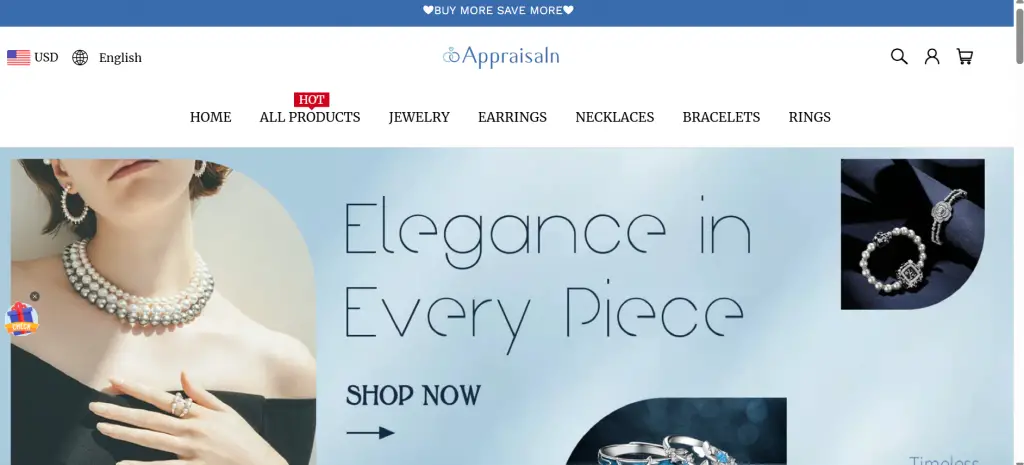This screenshot has width=1024, height=465.
Task: Click the SHOP NOW link
Action: point(413,396)
